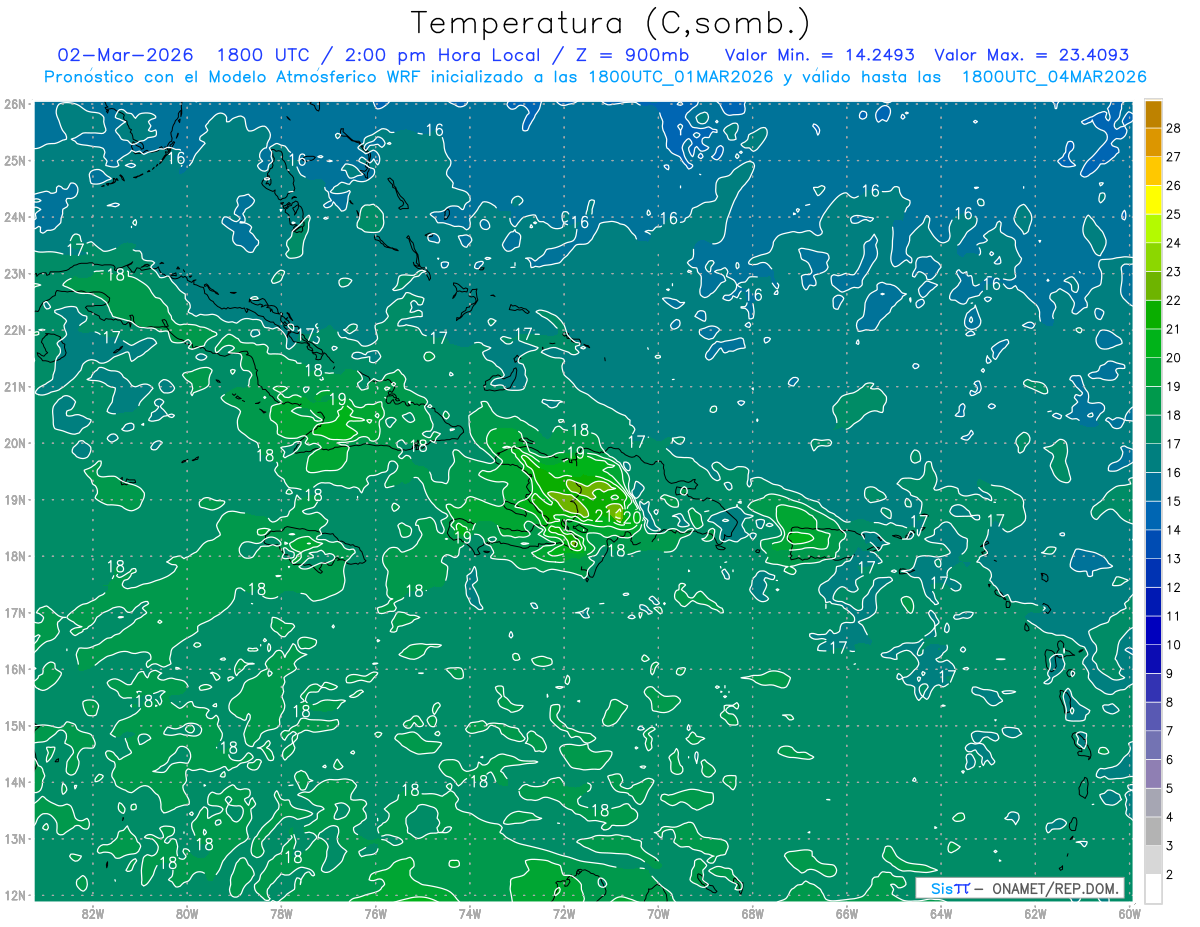Click the contour label 21 over Hispaniola
The height and width of the screenshot is (927, 1200).
[x=602, y=515]
